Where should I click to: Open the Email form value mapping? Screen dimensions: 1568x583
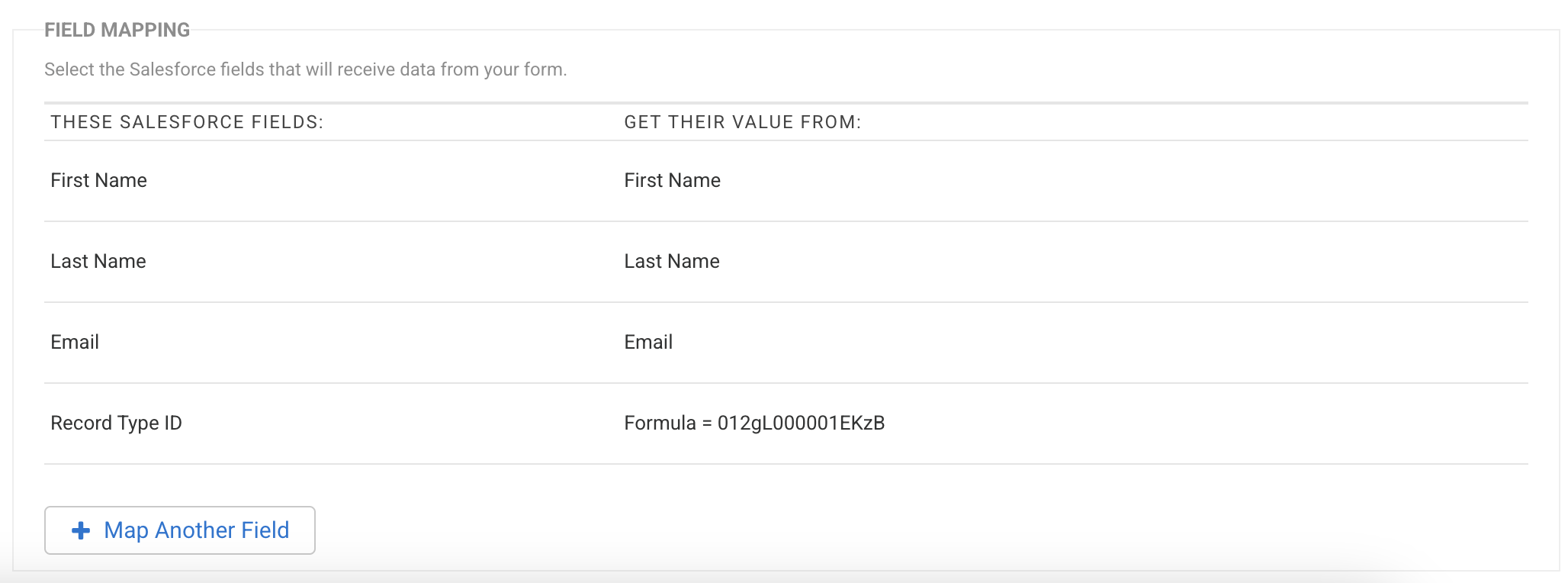point(648,343)
